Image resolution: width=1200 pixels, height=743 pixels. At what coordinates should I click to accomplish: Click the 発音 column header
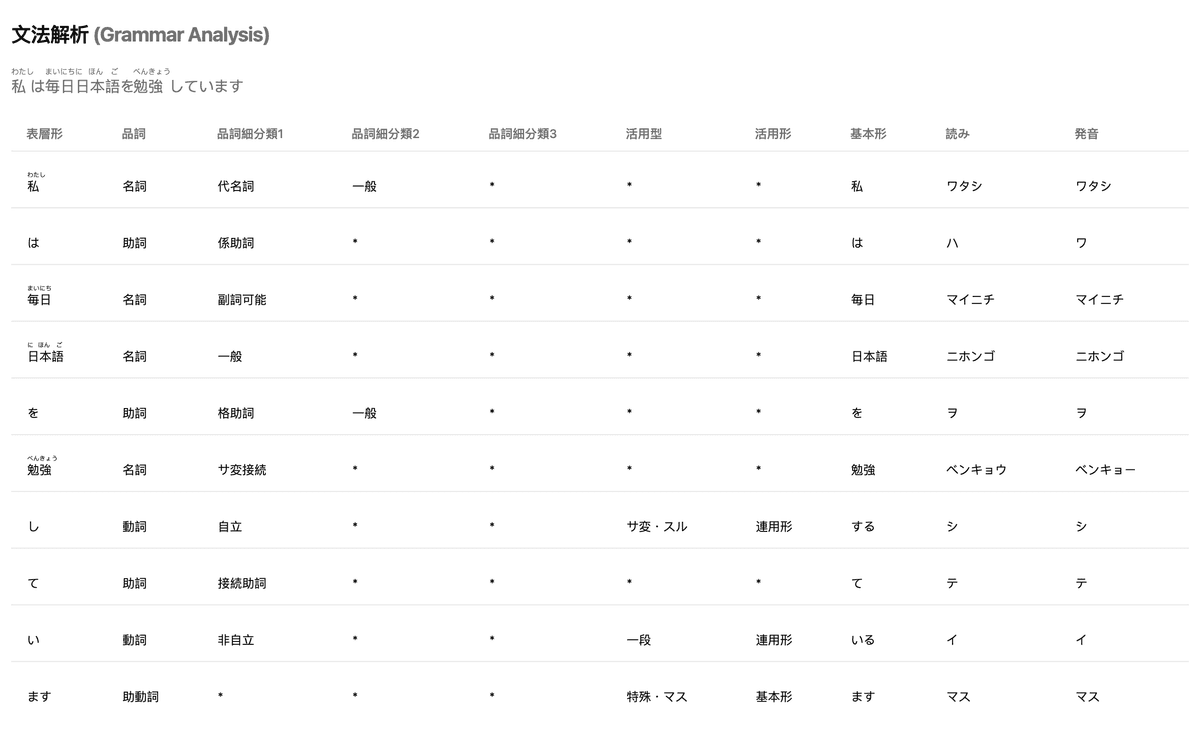click(1087, 133)
